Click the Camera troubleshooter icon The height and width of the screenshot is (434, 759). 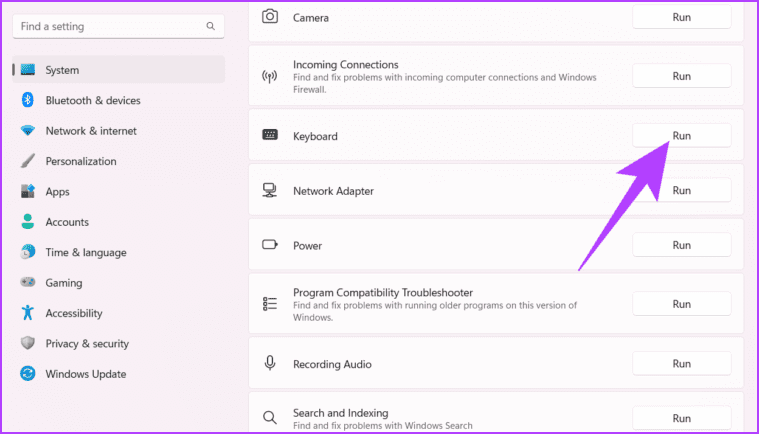pos(270,16)
